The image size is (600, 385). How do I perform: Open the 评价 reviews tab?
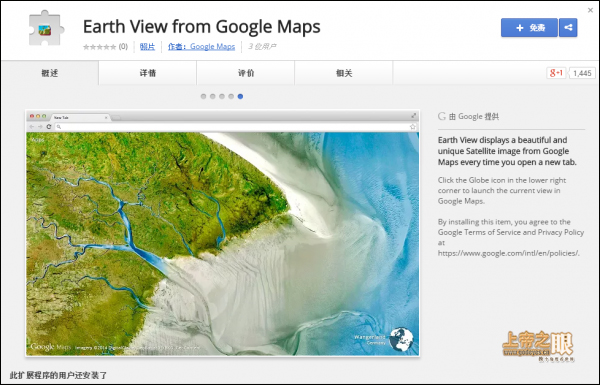click(x=246, y=73)
